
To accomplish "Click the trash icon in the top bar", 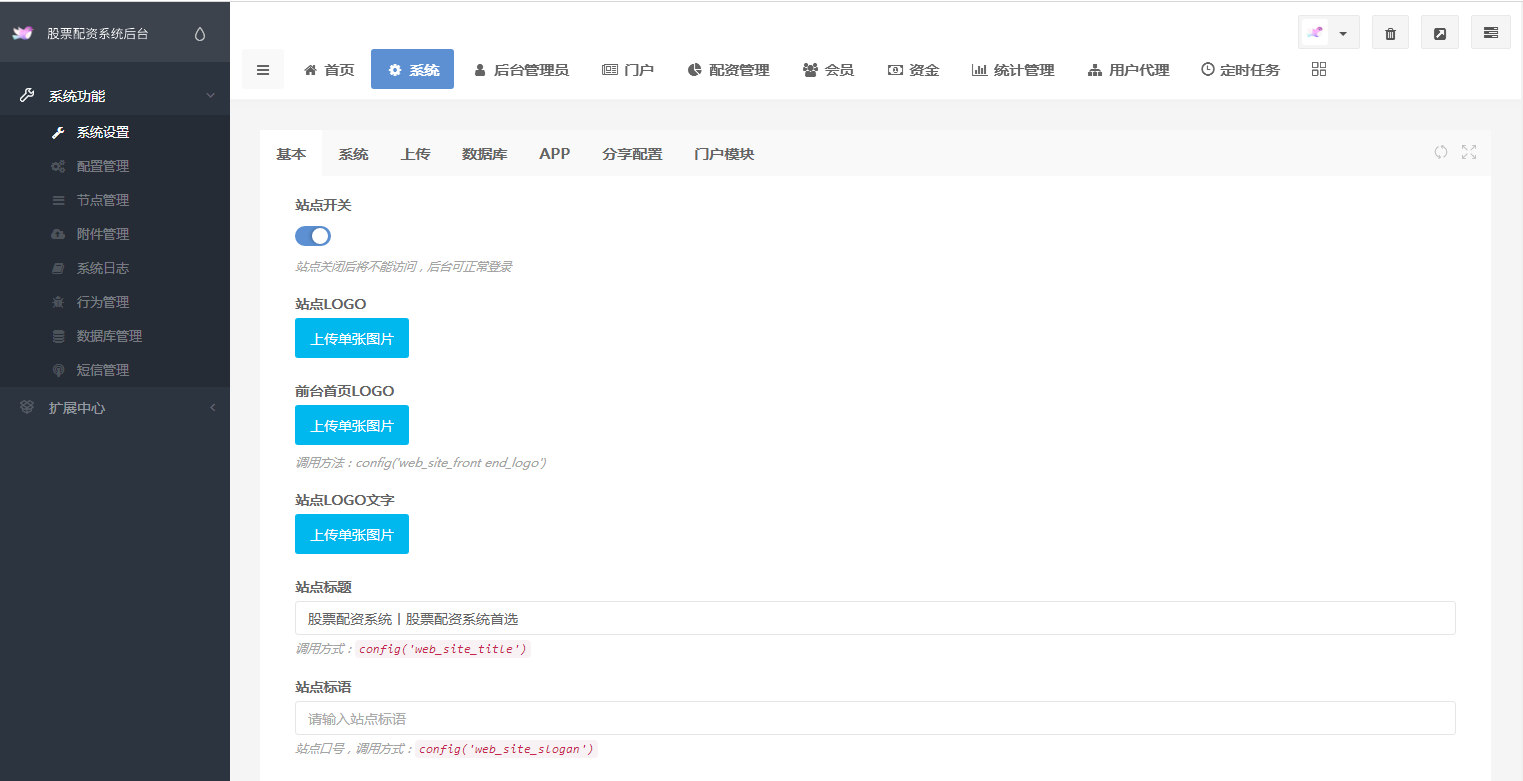I will (1389, 32).
